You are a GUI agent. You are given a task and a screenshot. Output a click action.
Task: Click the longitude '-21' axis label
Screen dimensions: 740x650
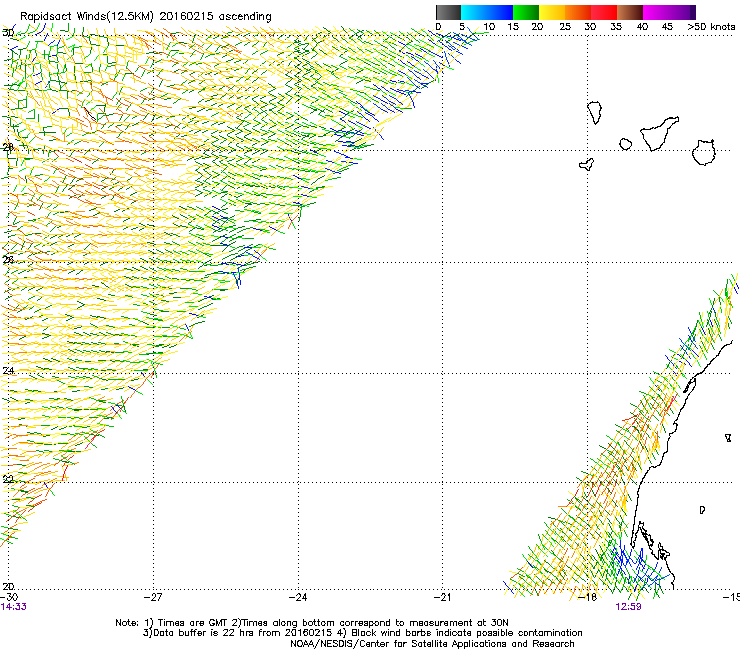point(443,597)
